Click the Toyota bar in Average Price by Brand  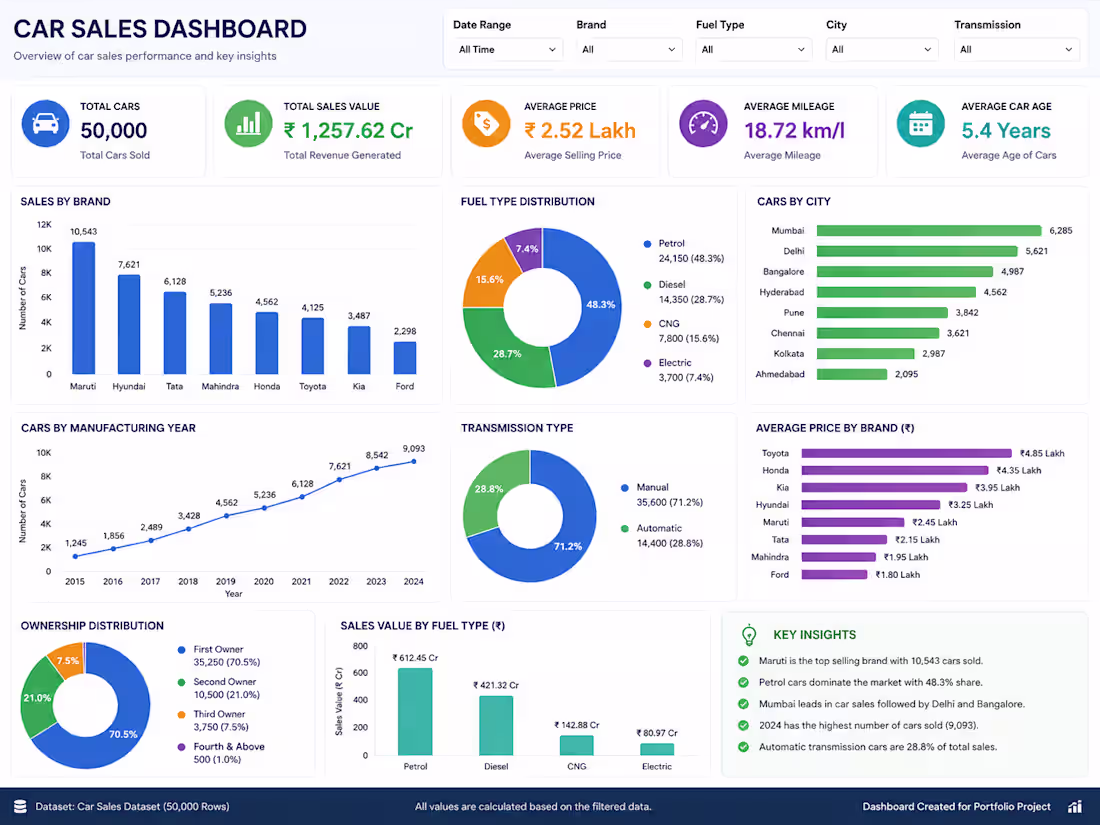[x=906, y=453]
